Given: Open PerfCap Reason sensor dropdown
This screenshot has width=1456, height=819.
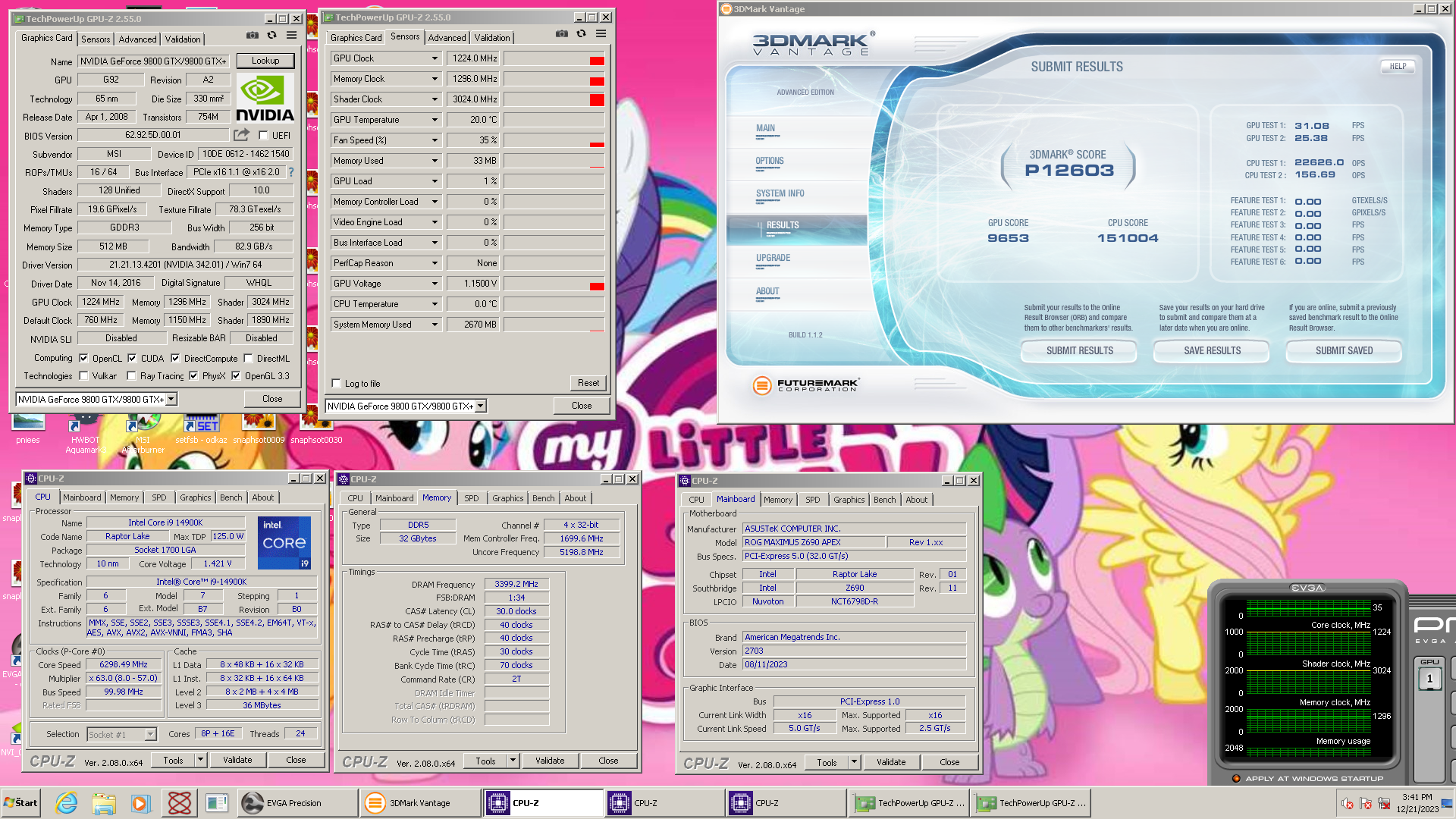Looking at the screenshot, I should [x=435, y=263].
